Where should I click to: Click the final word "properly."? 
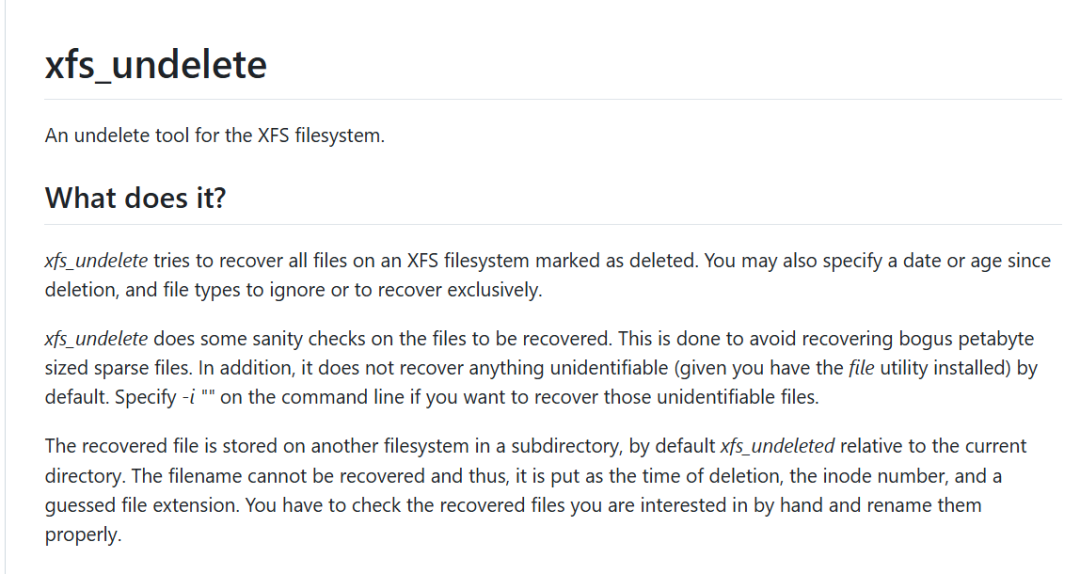point(82,536)
